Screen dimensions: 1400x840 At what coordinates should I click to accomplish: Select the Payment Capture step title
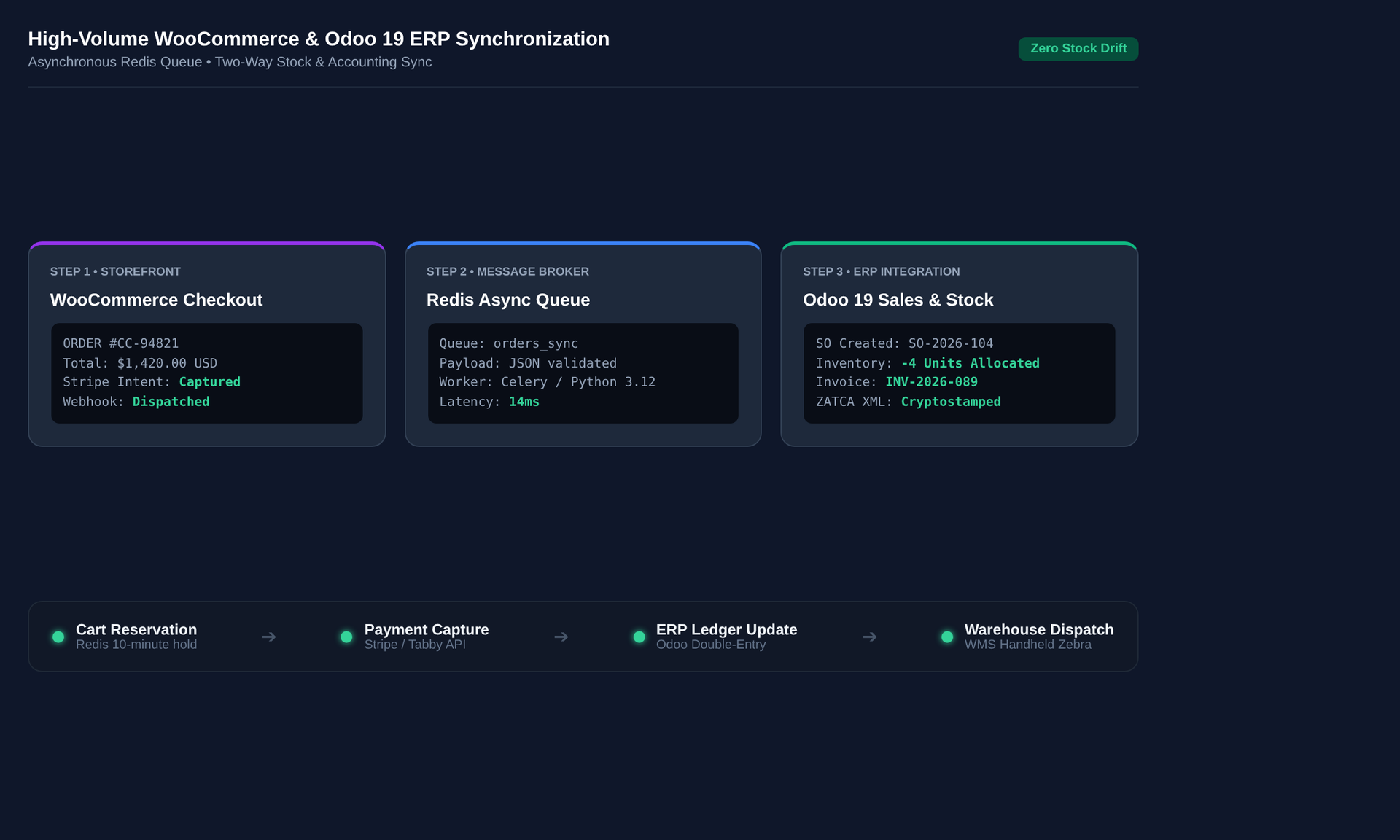(427, 629)
